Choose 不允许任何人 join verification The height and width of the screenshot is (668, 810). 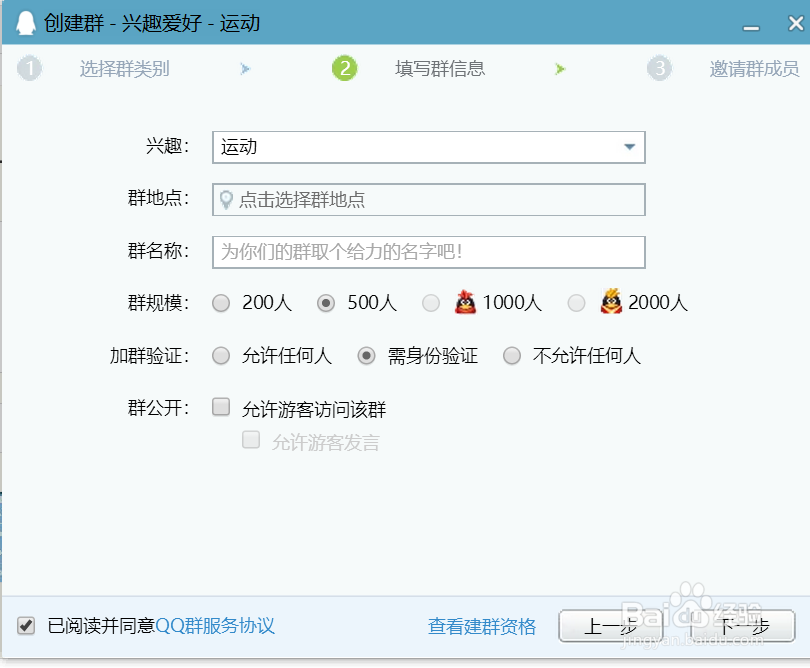(512, 356)
